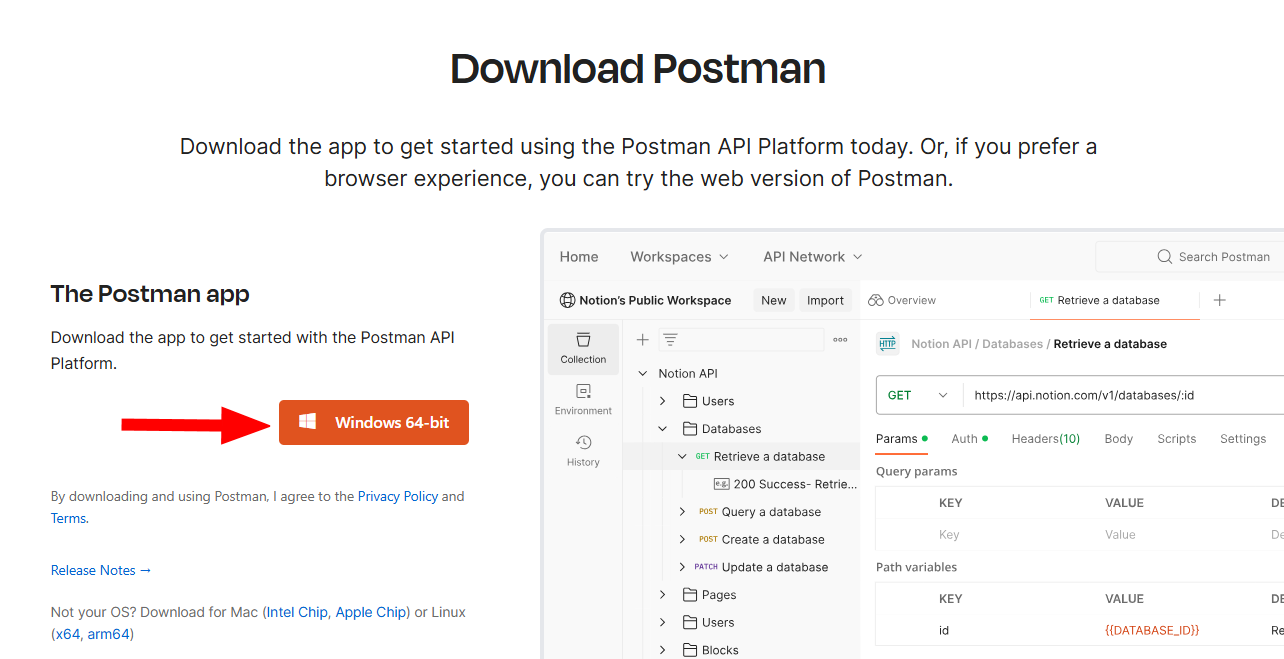Switch to the Headers tab

pos(1045,439)
